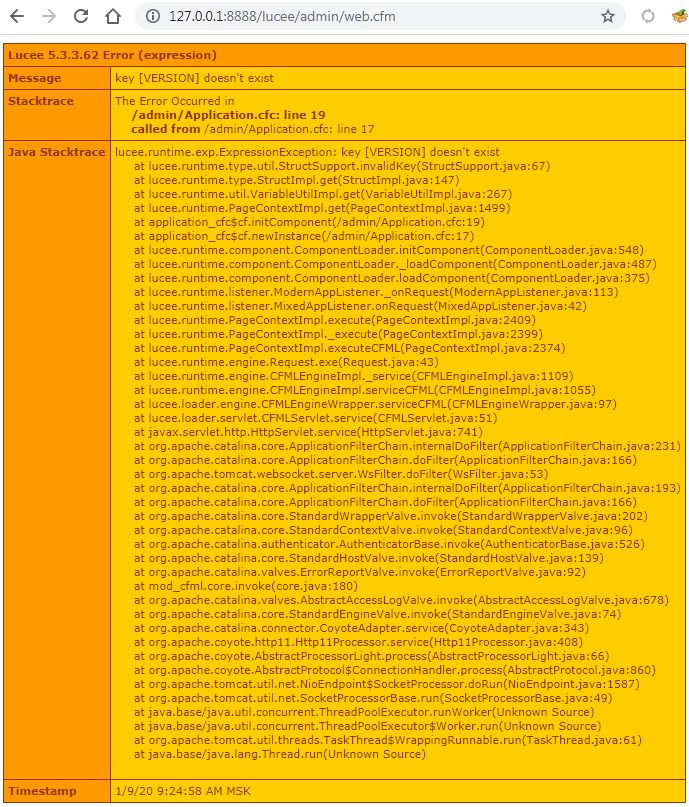689x807 pixels.
Task: Select the VariableUtilImpl.get trace line
Action: tap(323, 194)
